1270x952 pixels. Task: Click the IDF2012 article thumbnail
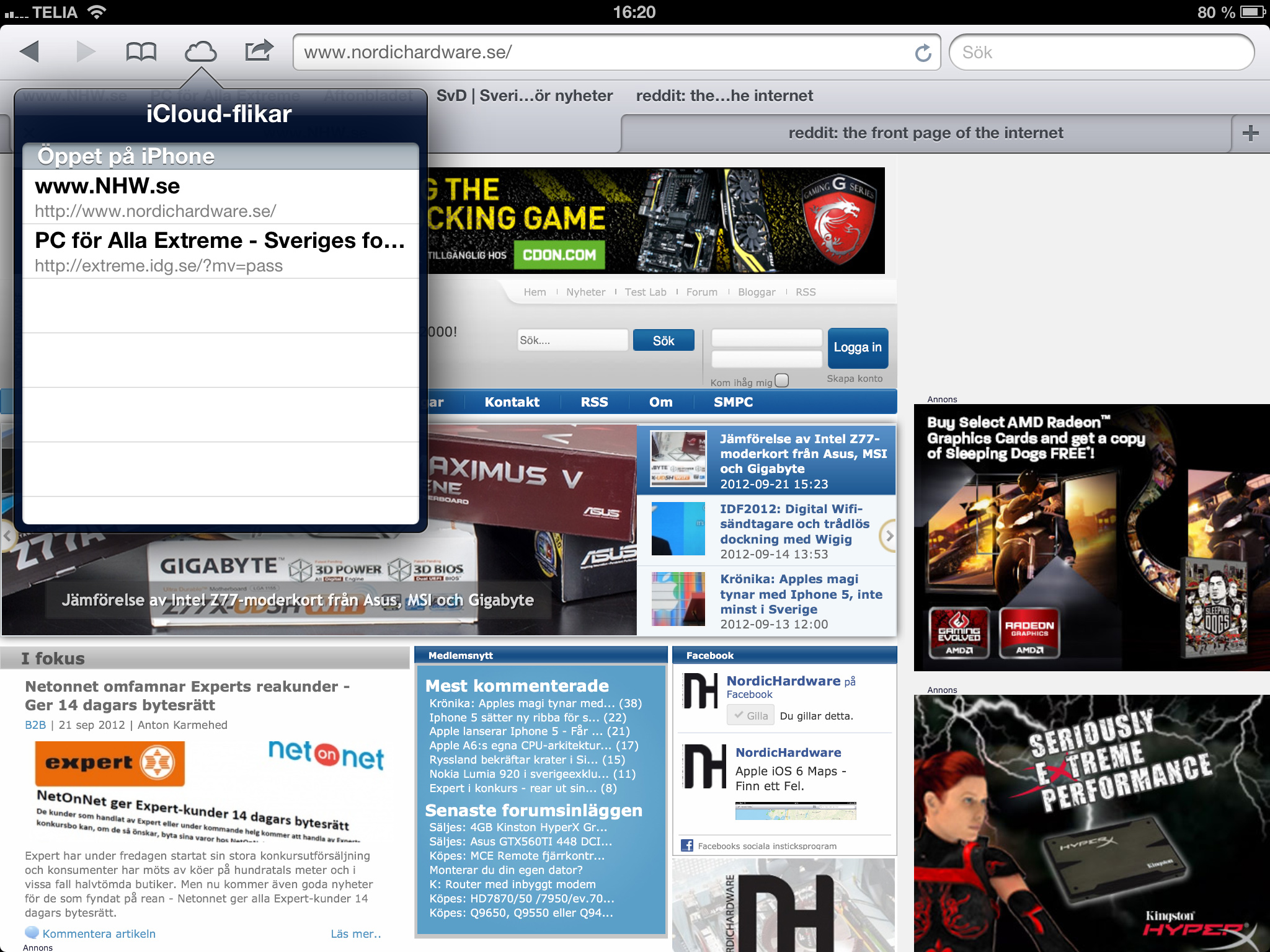678,529
